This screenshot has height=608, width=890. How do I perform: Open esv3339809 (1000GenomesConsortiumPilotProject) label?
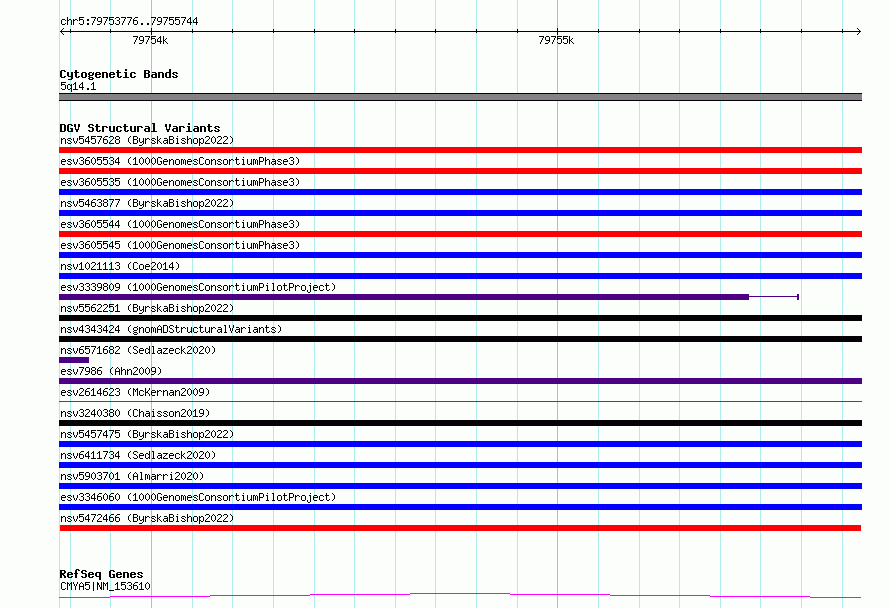pyautogui.click(x=198, y=287)
